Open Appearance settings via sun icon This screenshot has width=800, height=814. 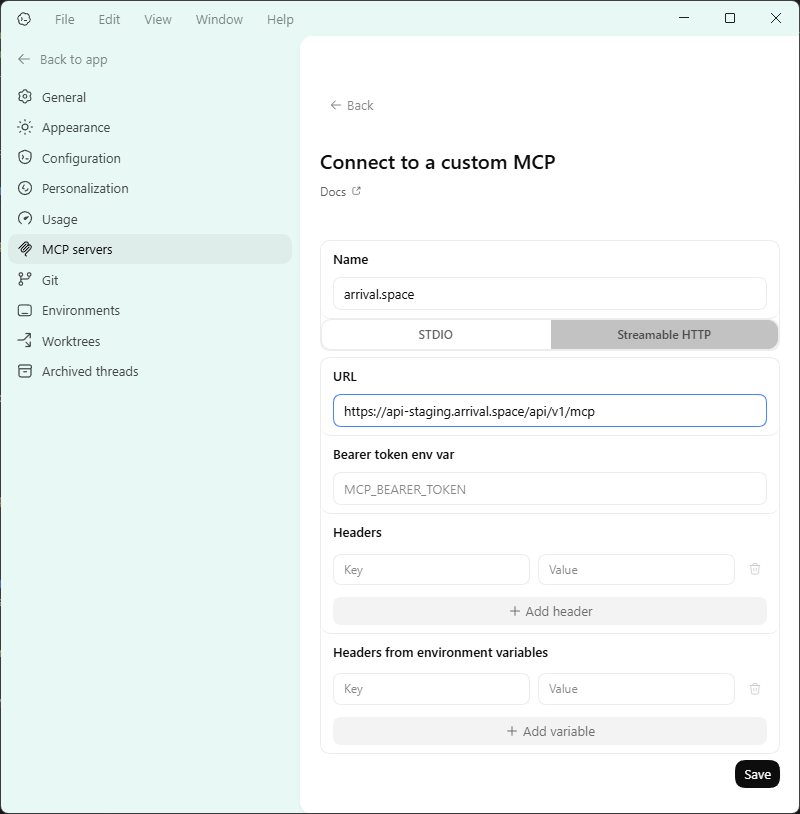[25, 127]
